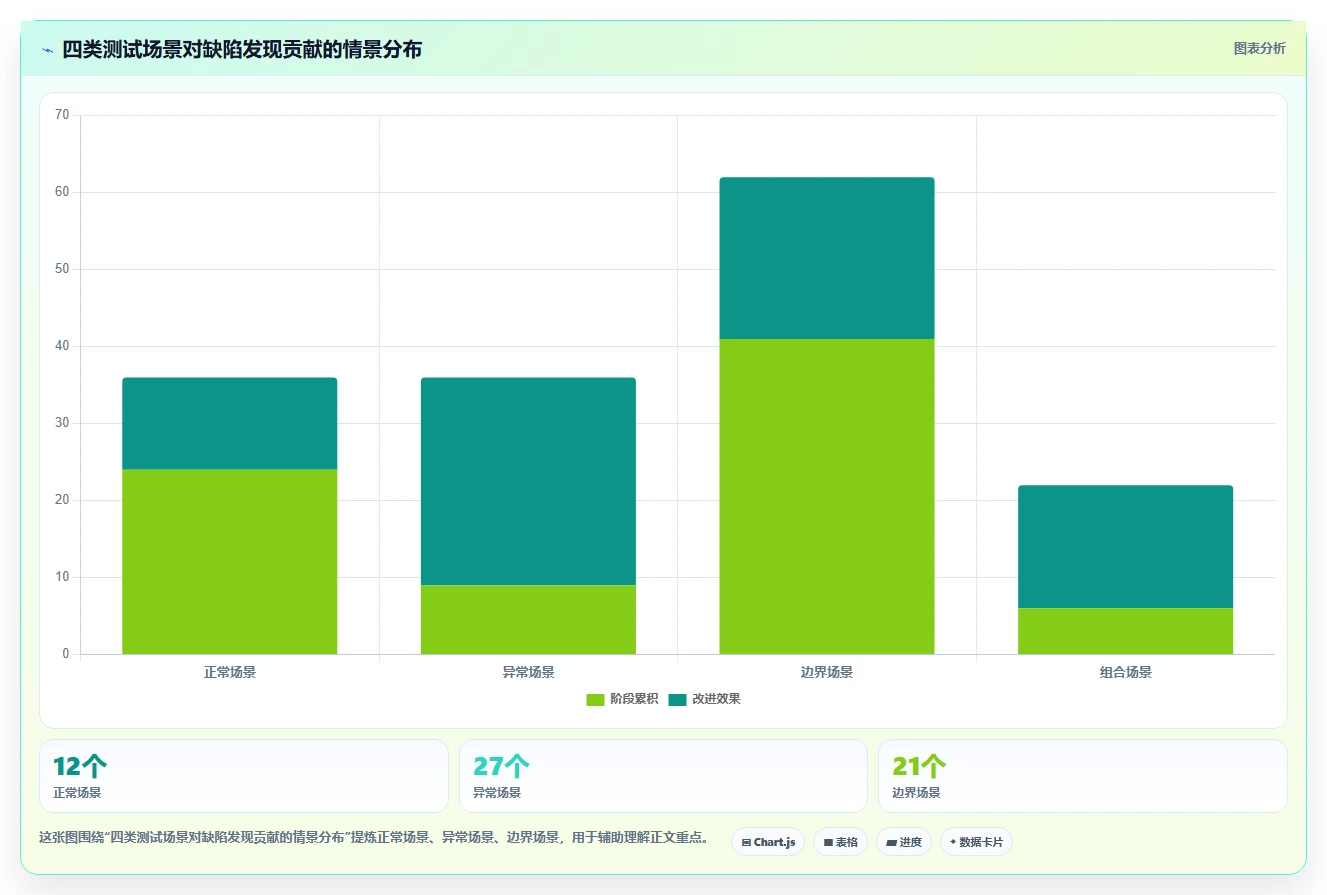Viewport: 1327px width, 895px height.
Task: Click the y-axis value 20
Action: point(62,500)
